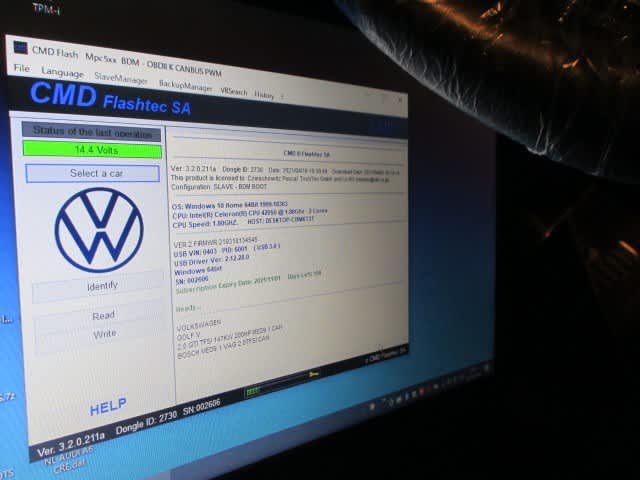Click the Status of the last operation header

[91, 132]
